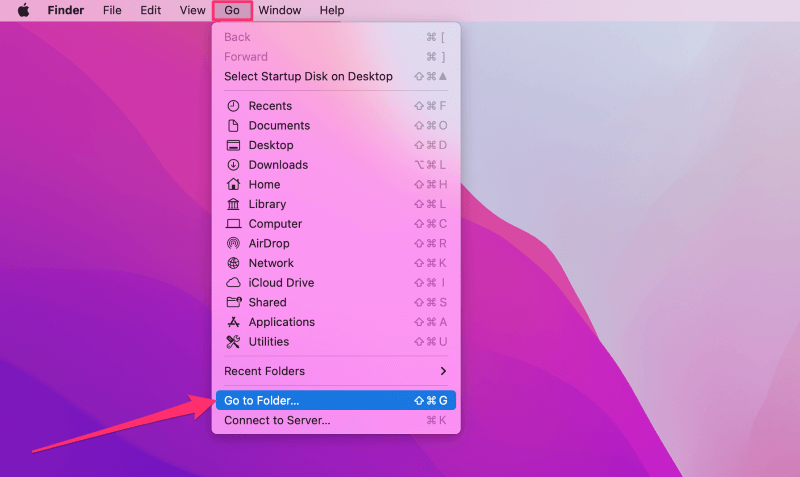Close the open Go menu
The width and height of the screenshot is (800, 477).
click(232, 10)
